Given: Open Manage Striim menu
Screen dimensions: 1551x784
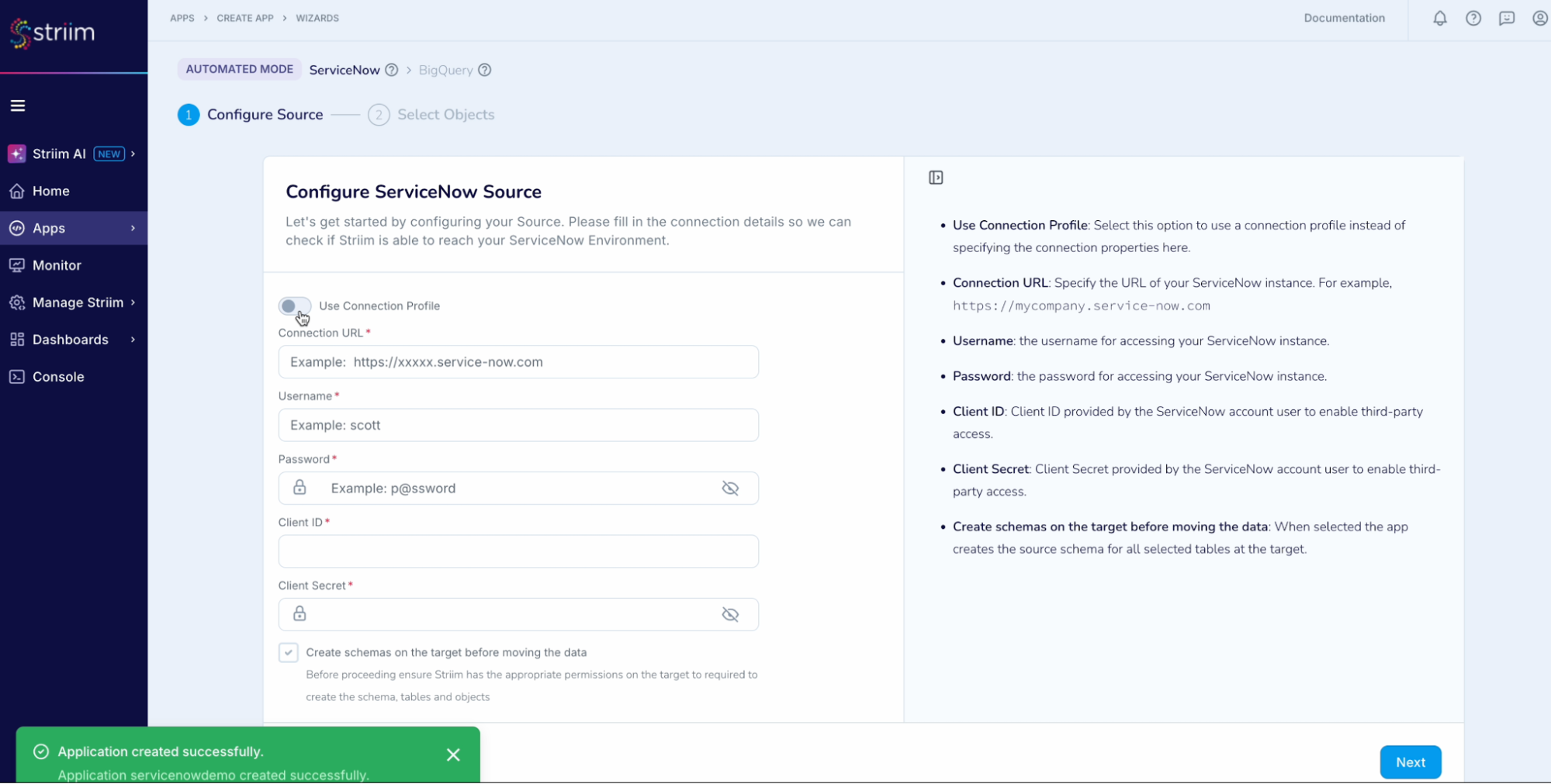Looking at the screenshot, I should pos(74,302).
